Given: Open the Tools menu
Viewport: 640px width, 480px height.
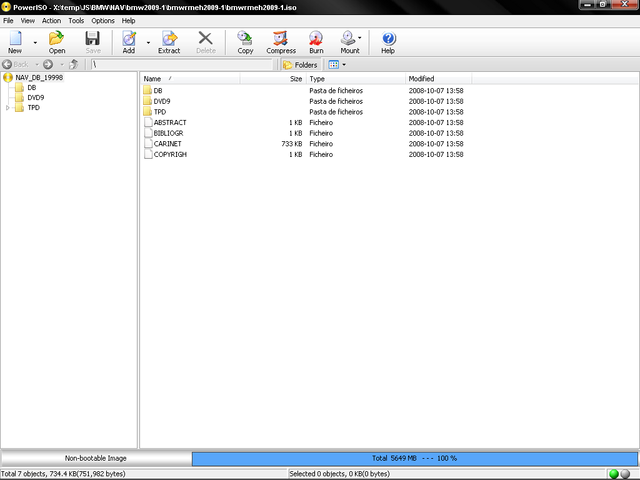Looking at the screenshot, I should (76, 20).
